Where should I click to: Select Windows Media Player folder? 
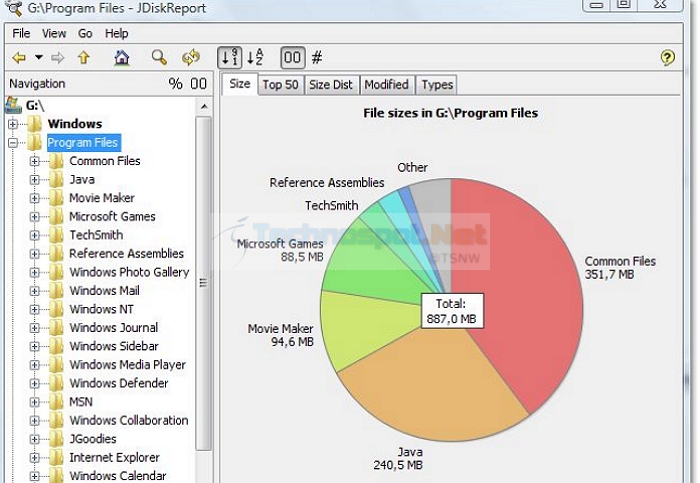click(x=127, y=365)
